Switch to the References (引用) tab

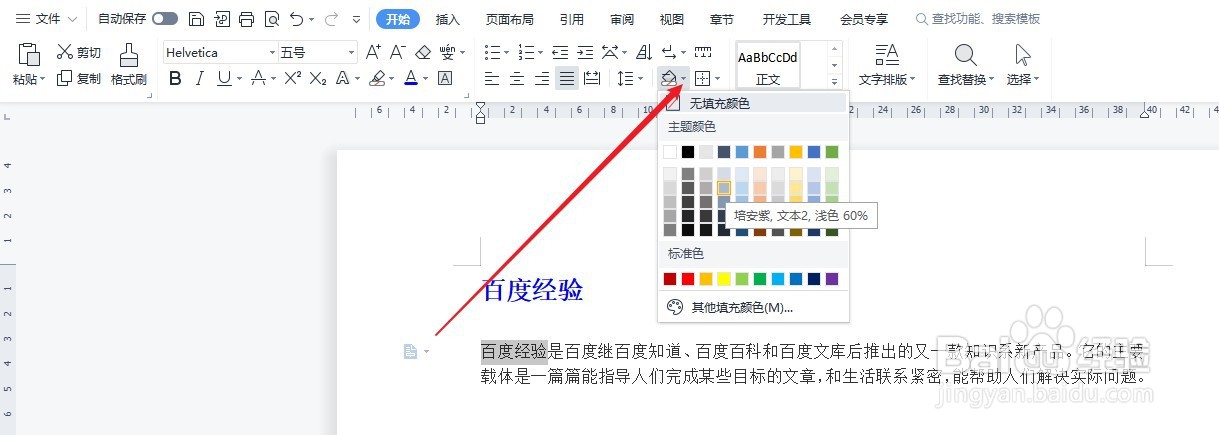(572, 19)
